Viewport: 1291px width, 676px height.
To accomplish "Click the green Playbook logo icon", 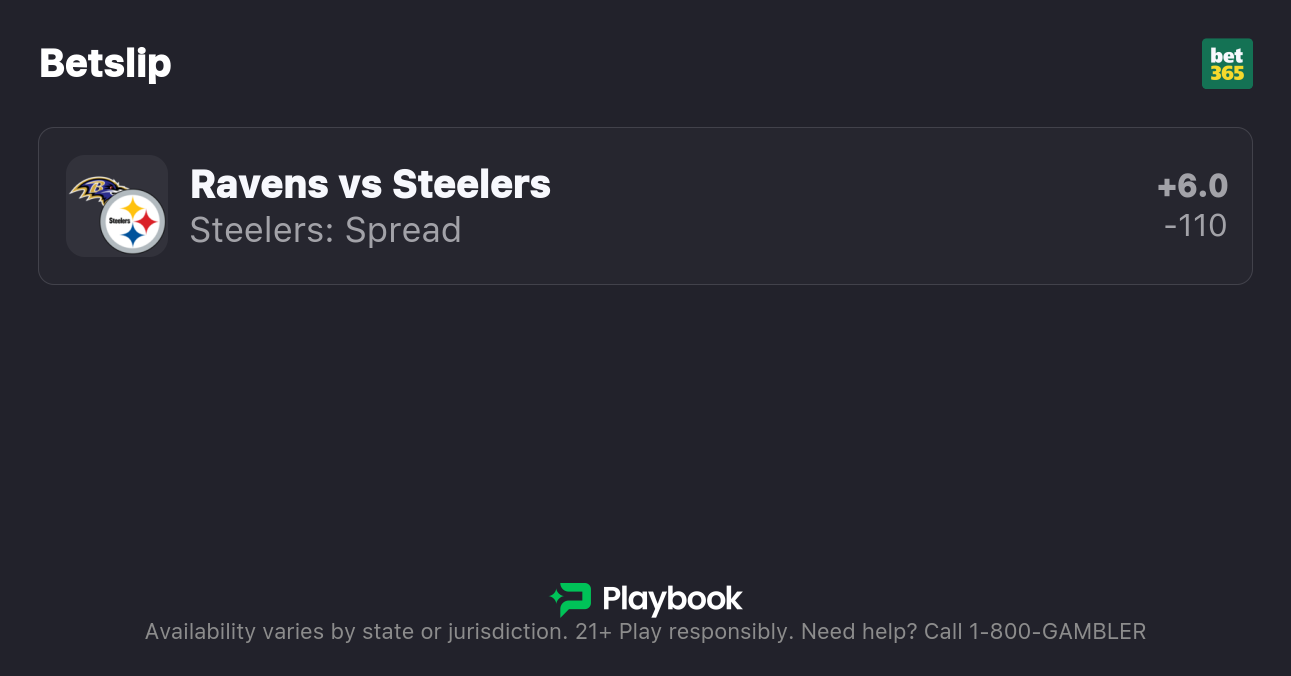I will pyautogui.click(x=571, y=599).
